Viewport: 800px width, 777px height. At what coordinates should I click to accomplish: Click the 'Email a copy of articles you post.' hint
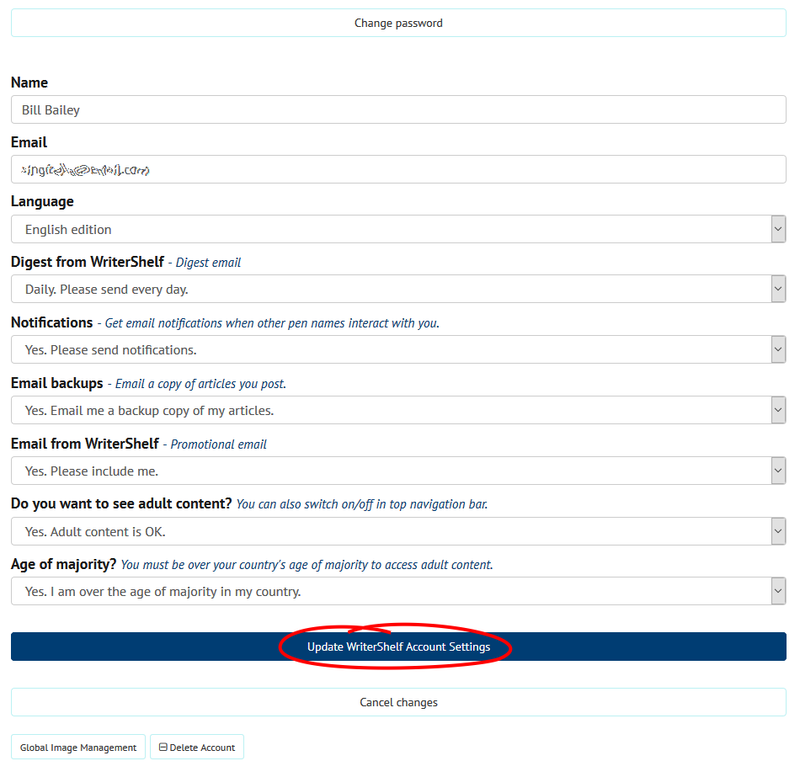point(201,384)
